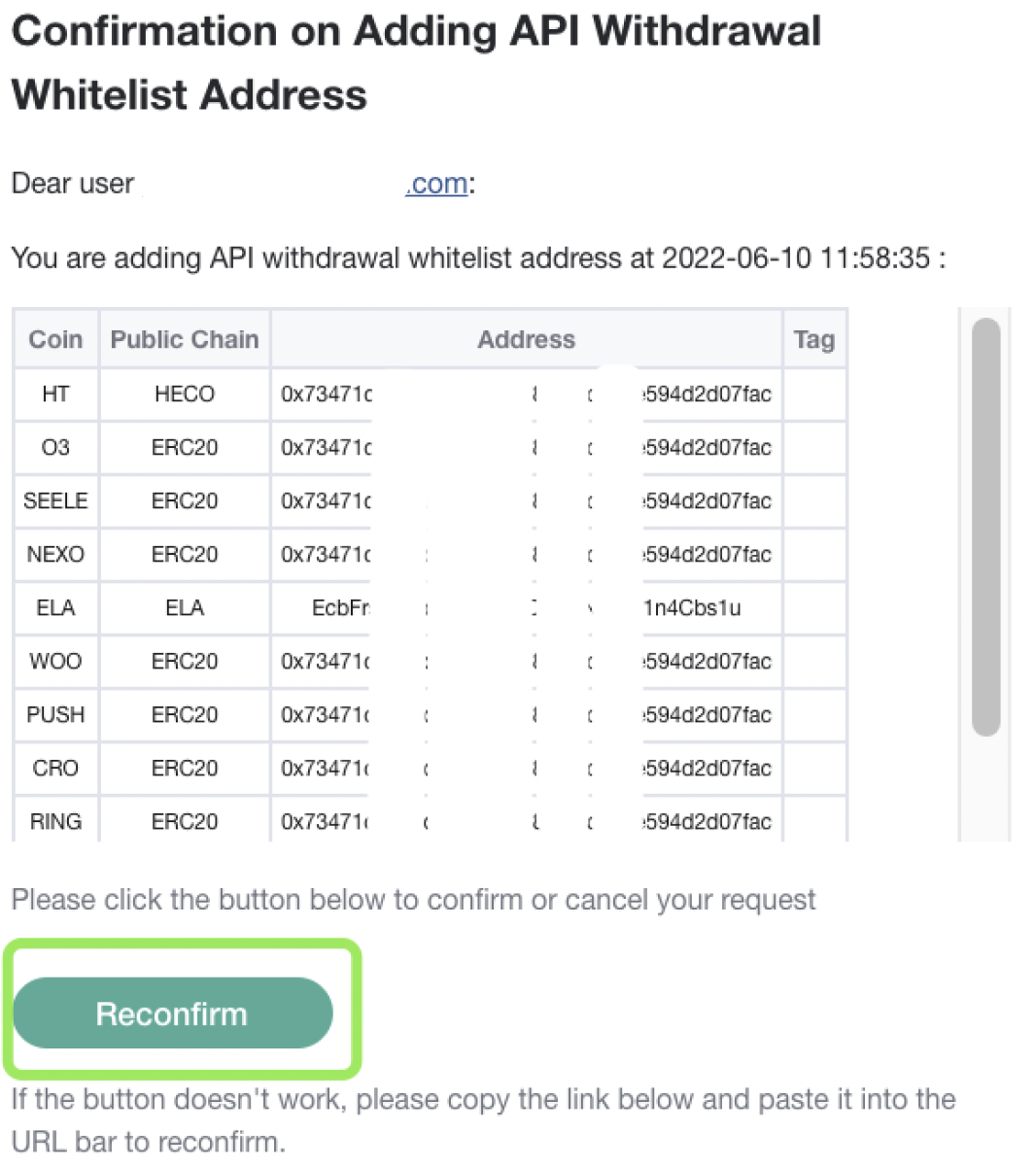Viewport: 1036px width, 1168px height.
Task: Click the address cell in the HT row
Action: tap(527, 394)
